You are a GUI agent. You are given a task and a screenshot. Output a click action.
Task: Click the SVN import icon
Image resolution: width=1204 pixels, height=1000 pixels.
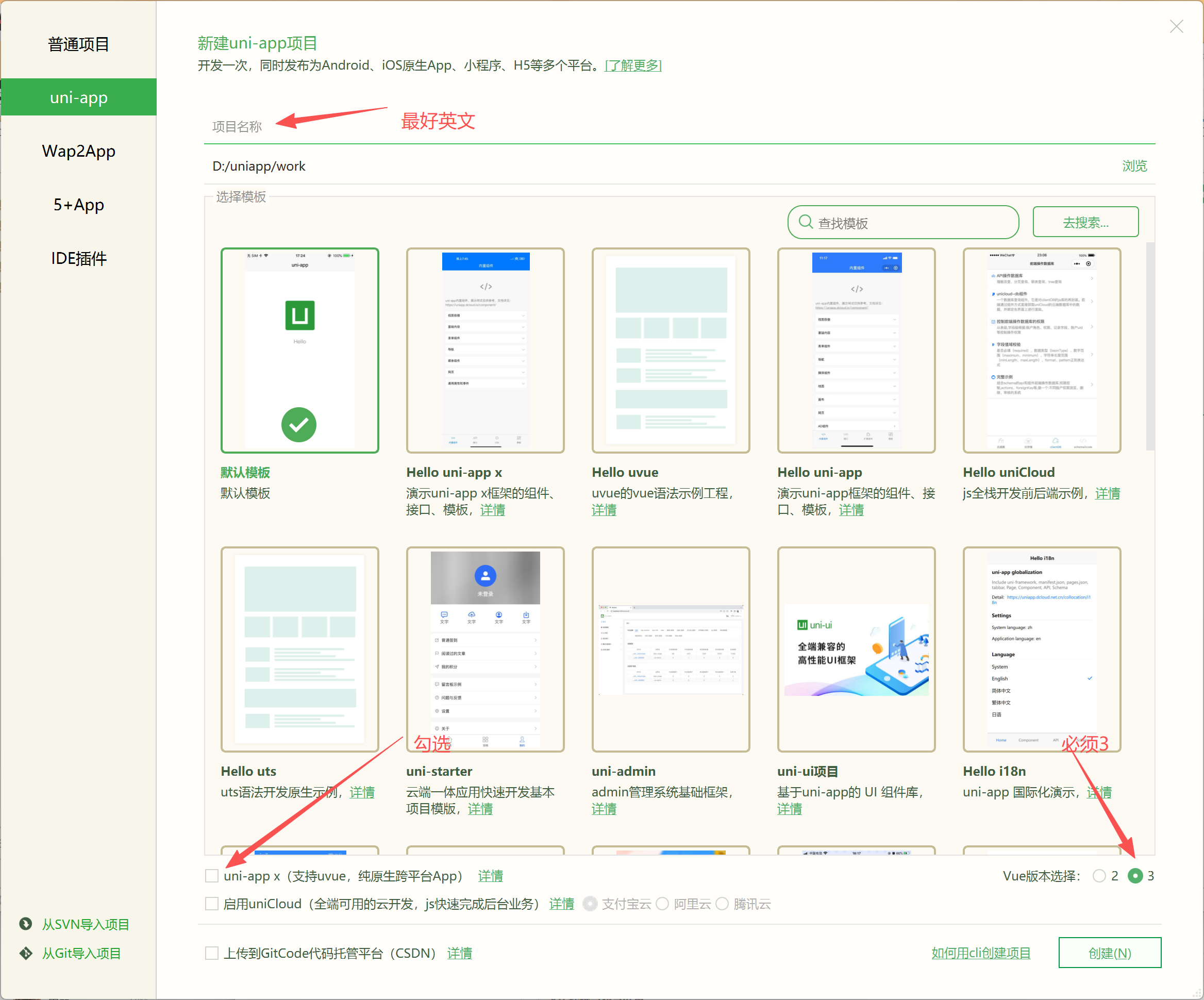(26, 924)
